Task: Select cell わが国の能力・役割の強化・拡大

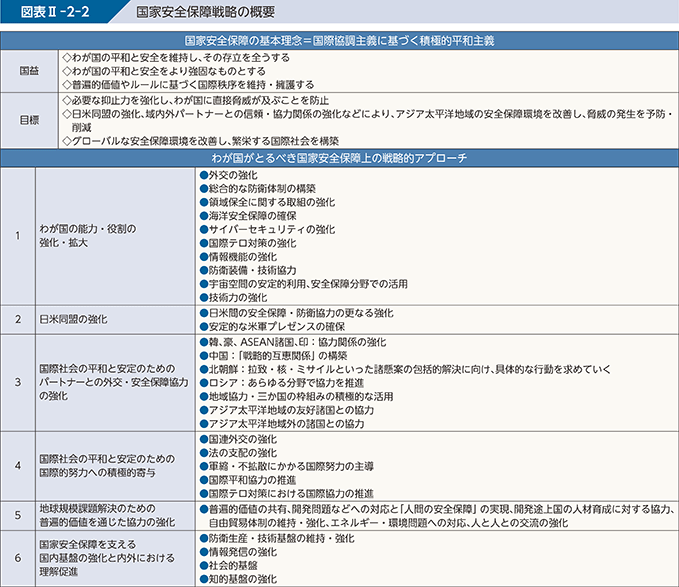Action: point(116,236)
